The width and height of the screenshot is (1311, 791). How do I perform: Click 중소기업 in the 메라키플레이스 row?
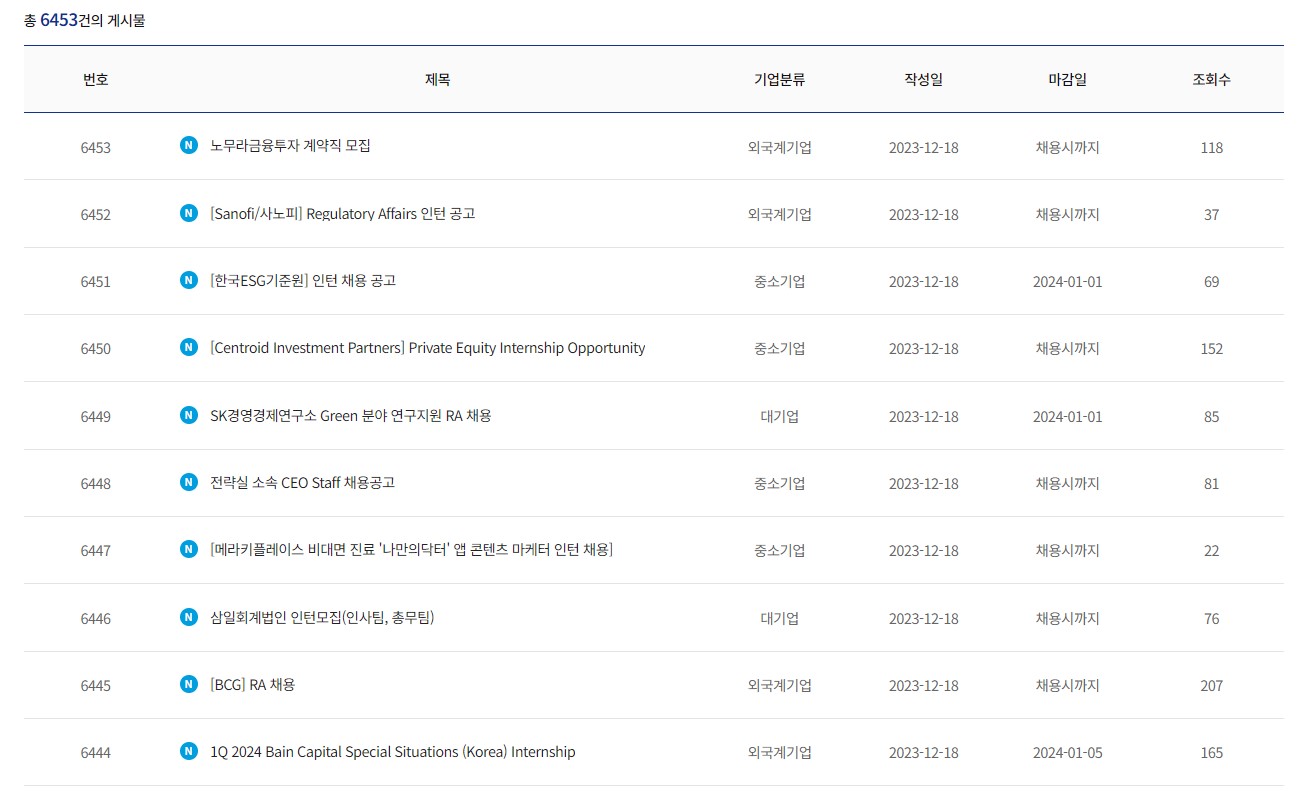pyautogui.click(x=780, y=551)
